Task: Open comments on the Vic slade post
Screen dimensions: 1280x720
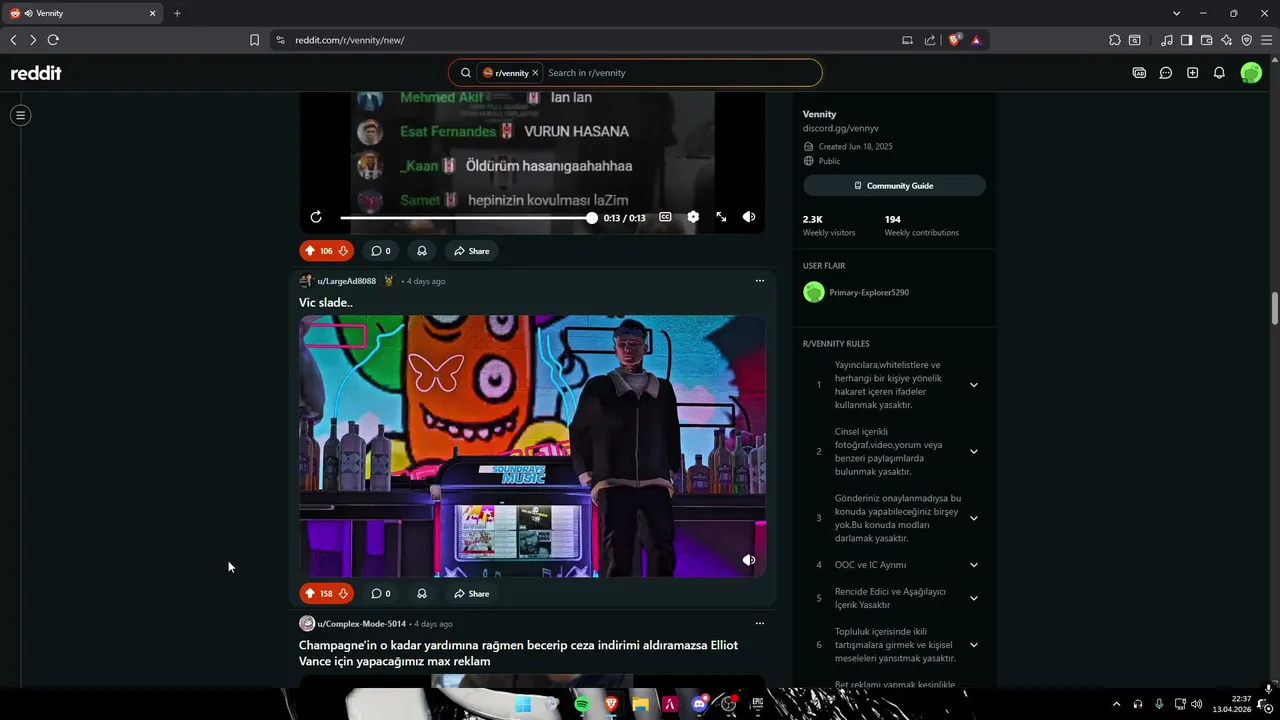Action: click(x=380, y=594)
